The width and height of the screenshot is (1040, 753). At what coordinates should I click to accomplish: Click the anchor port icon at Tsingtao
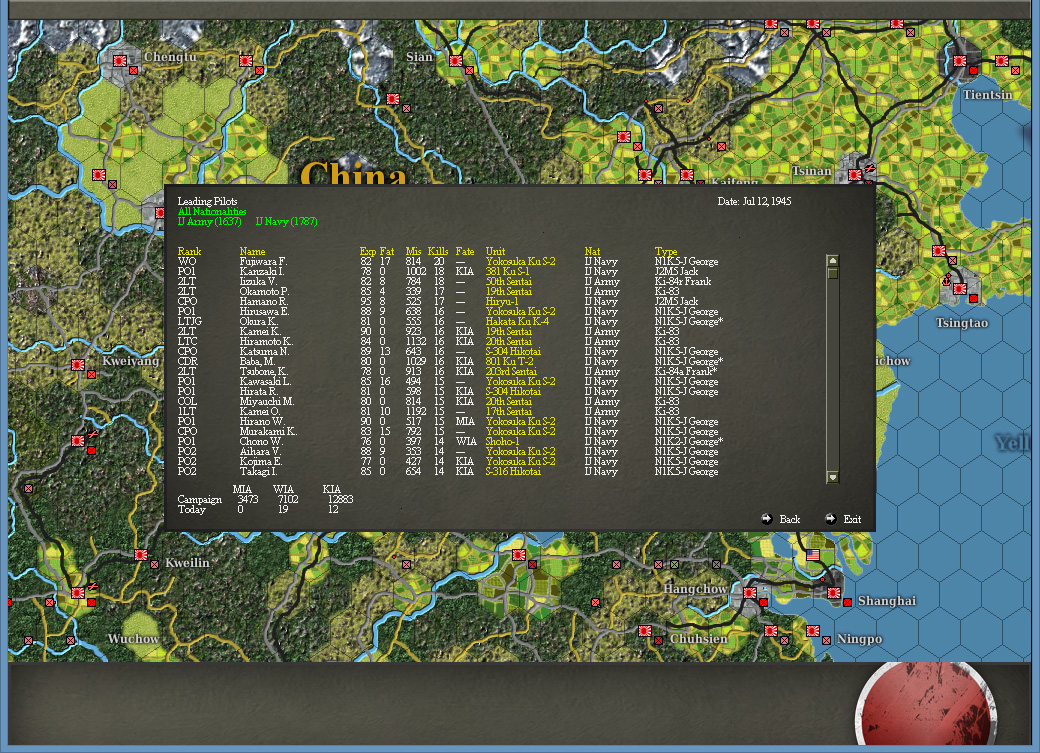point(946,280)
